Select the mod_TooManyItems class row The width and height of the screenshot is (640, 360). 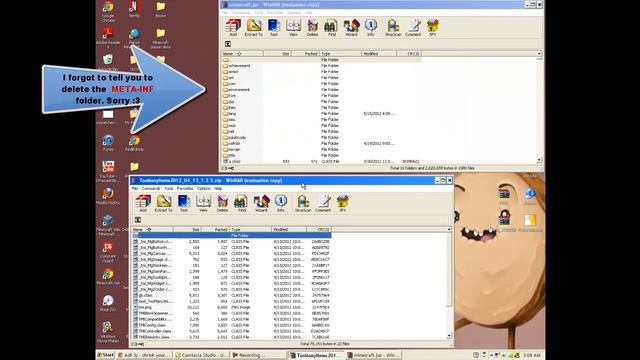pyautogui.click(x=231, y=301)
